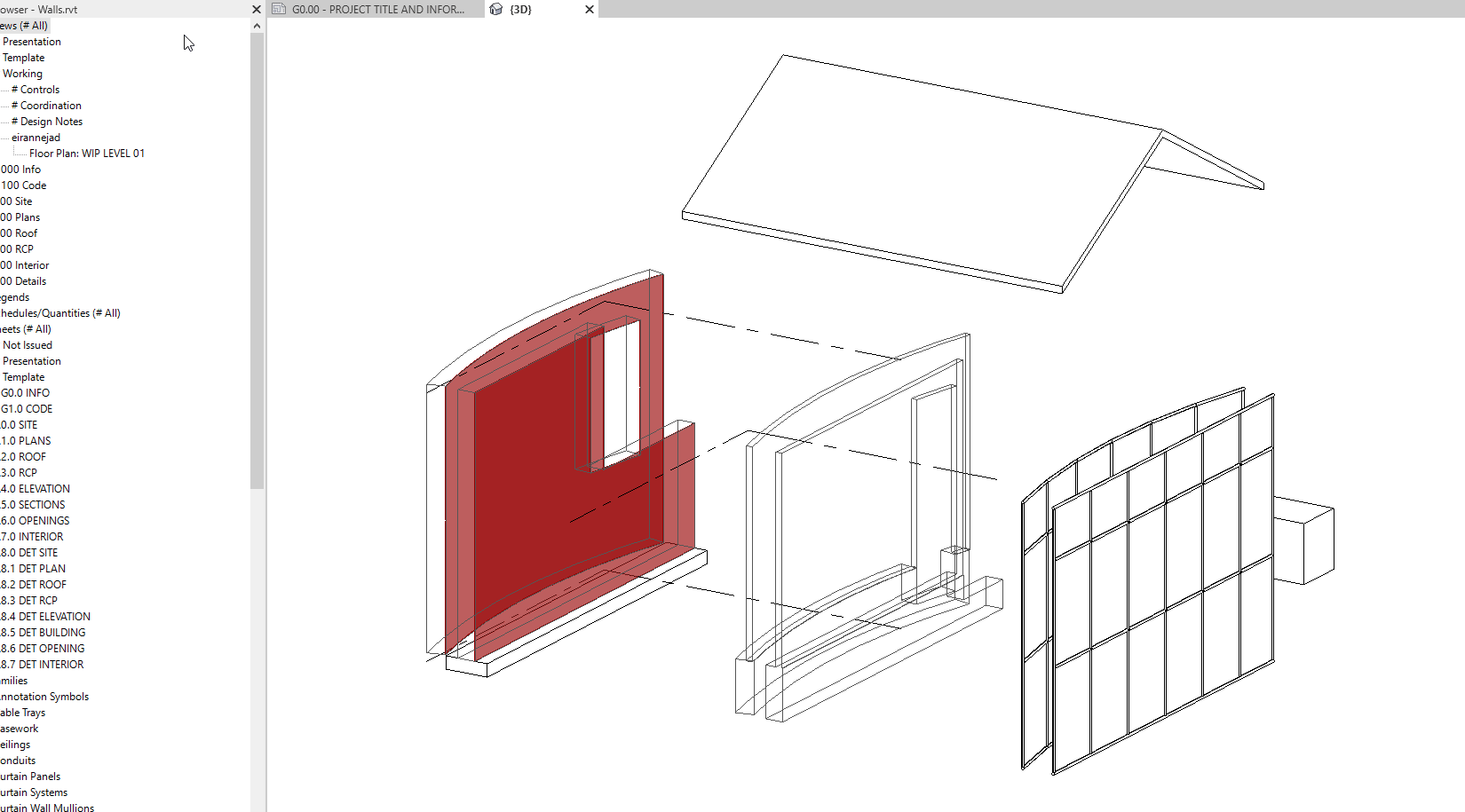Select the eirannejad working folder

click(36, 138)
